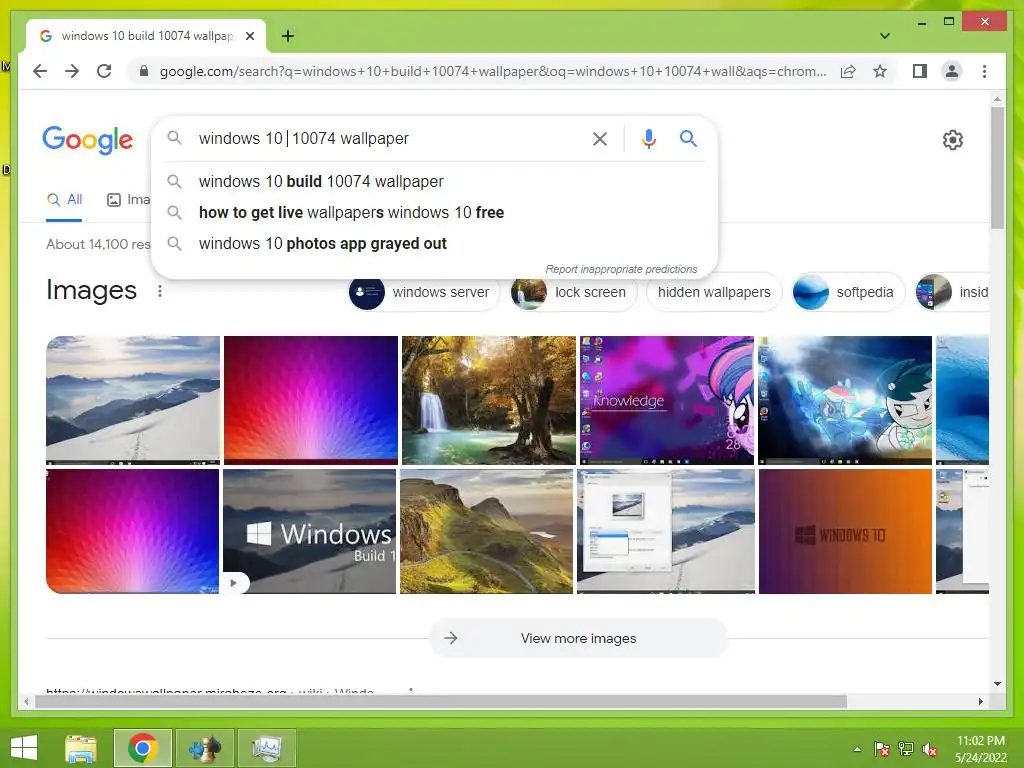This screenshot has height=768, width=1024.
Task: Expand the tab search chevron
Action: coord(884,36)
